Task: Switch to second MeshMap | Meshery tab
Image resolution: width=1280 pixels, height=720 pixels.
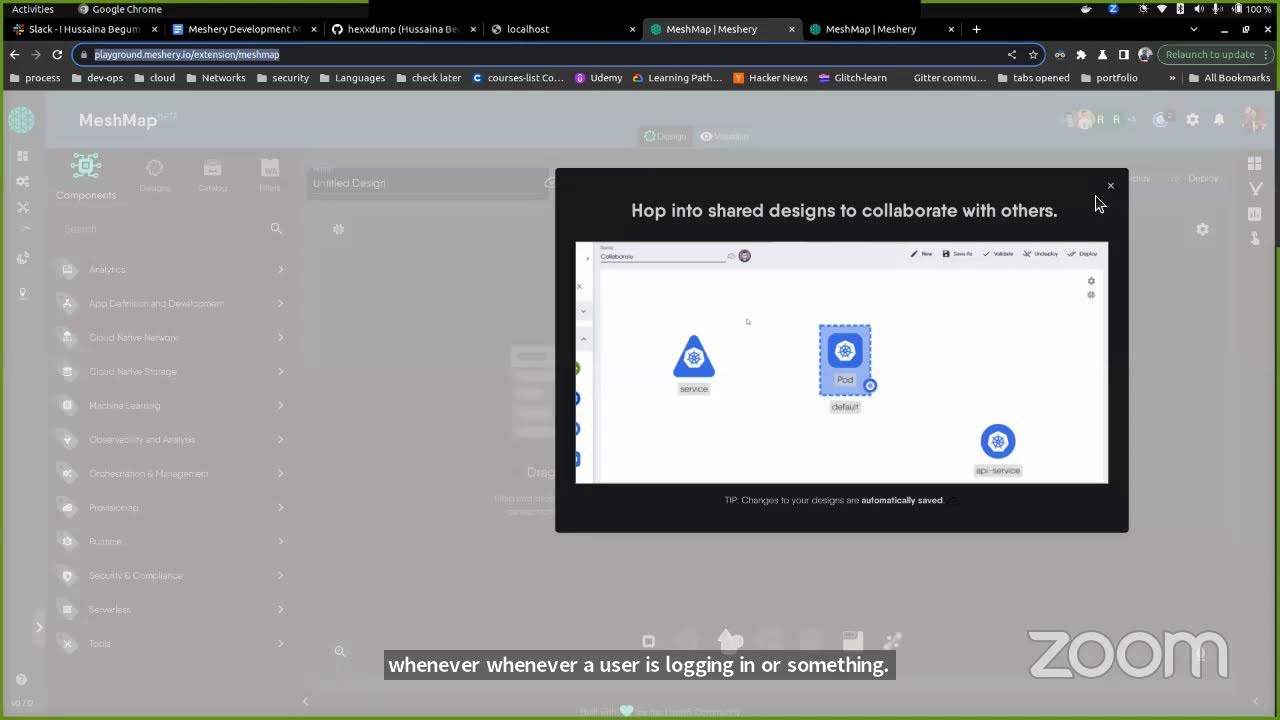Action: tap(880, 29)
